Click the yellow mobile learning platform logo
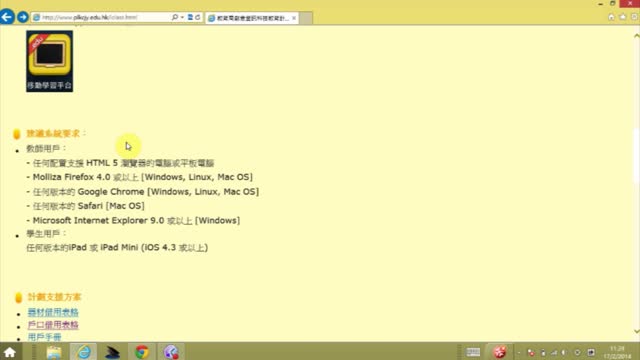The height and width of the screenshot is (360, 640). point(49,61)
